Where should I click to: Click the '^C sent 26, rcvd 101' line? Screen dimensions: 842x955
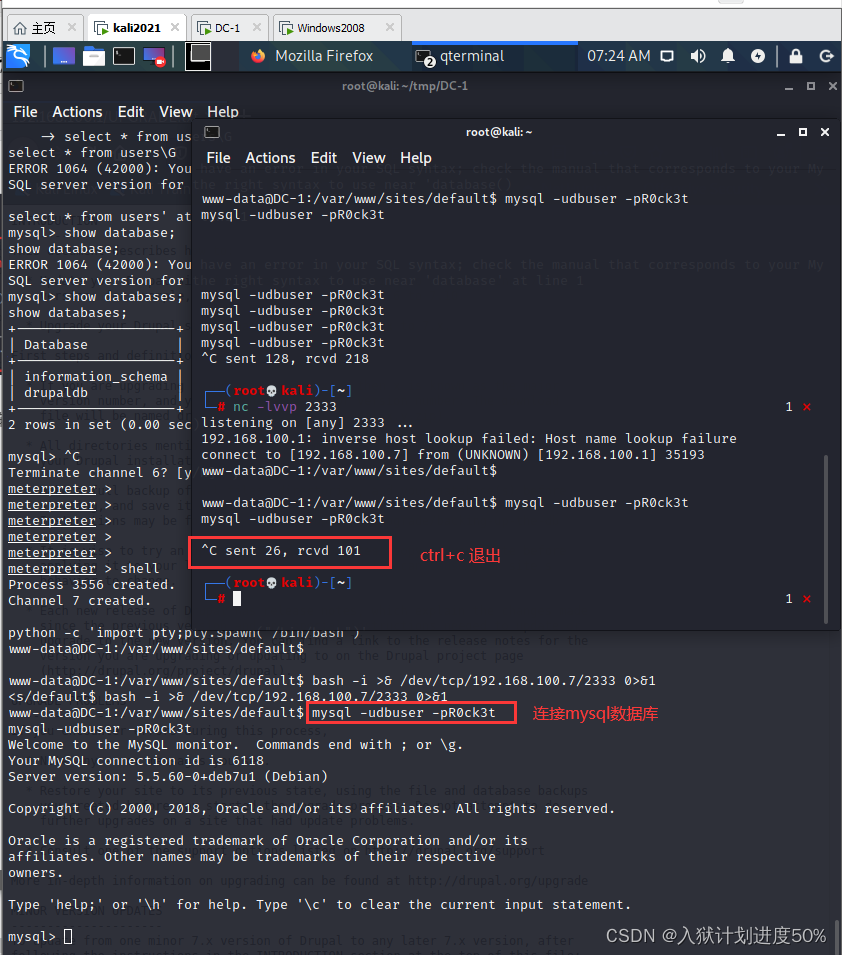tap(281, 551)
